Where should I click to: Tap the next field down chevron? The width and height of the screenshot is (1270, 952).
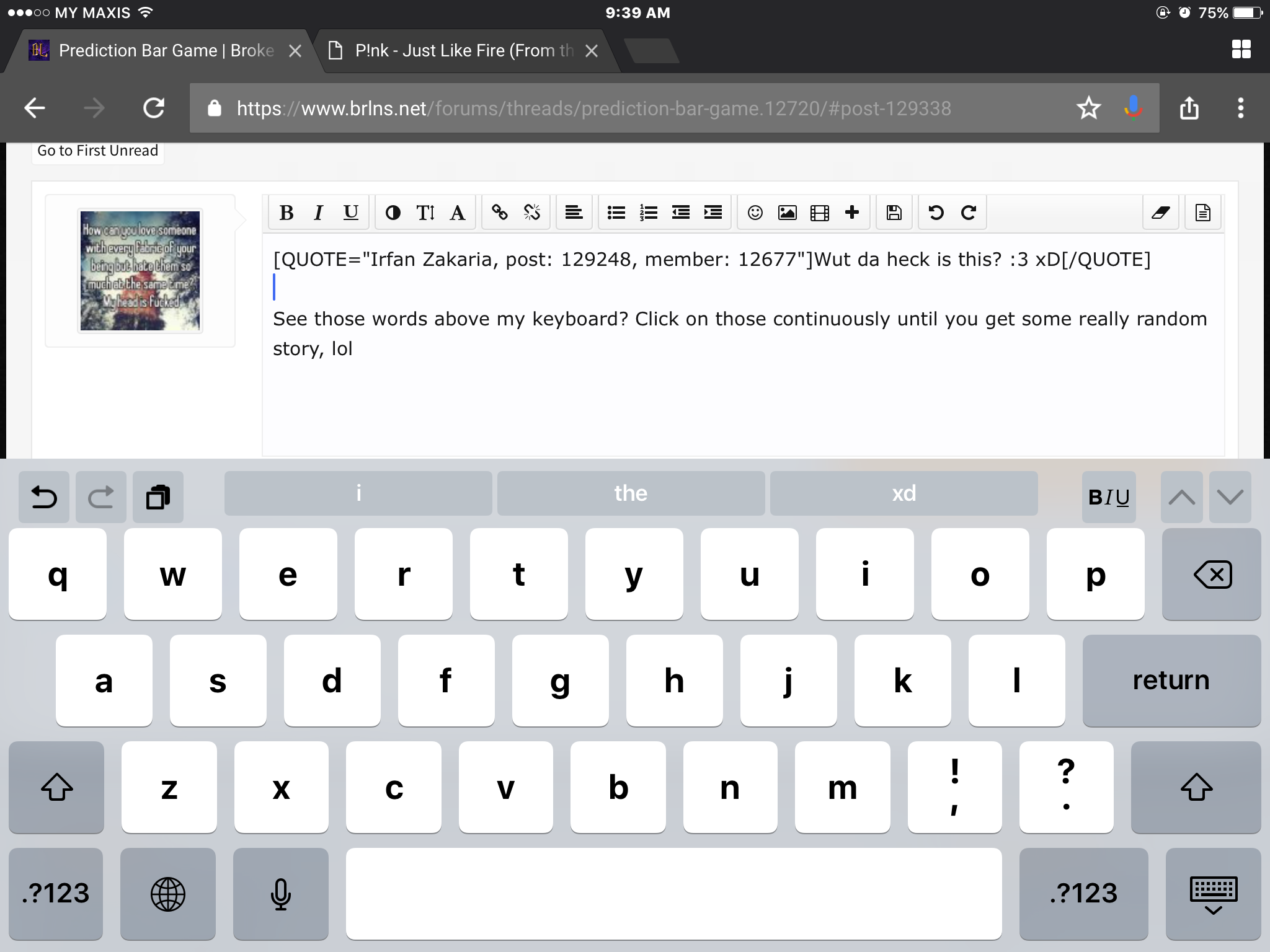tap(1230, 497)
